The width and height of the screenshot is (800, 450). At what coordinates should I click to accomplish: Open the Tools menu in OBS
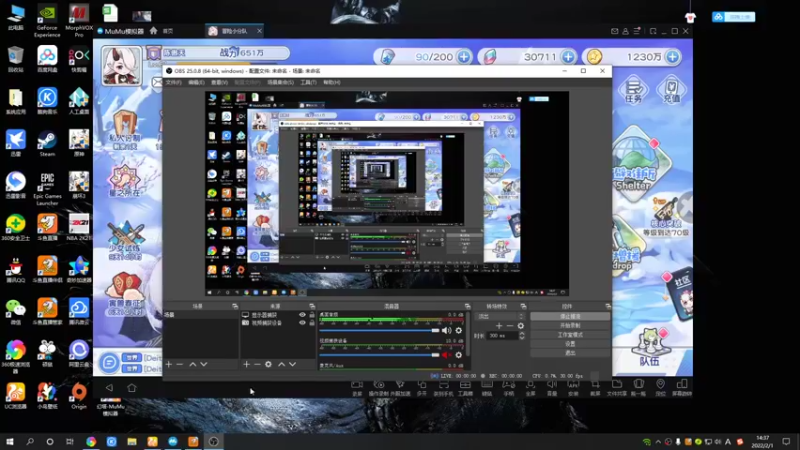tap(309, 82)
